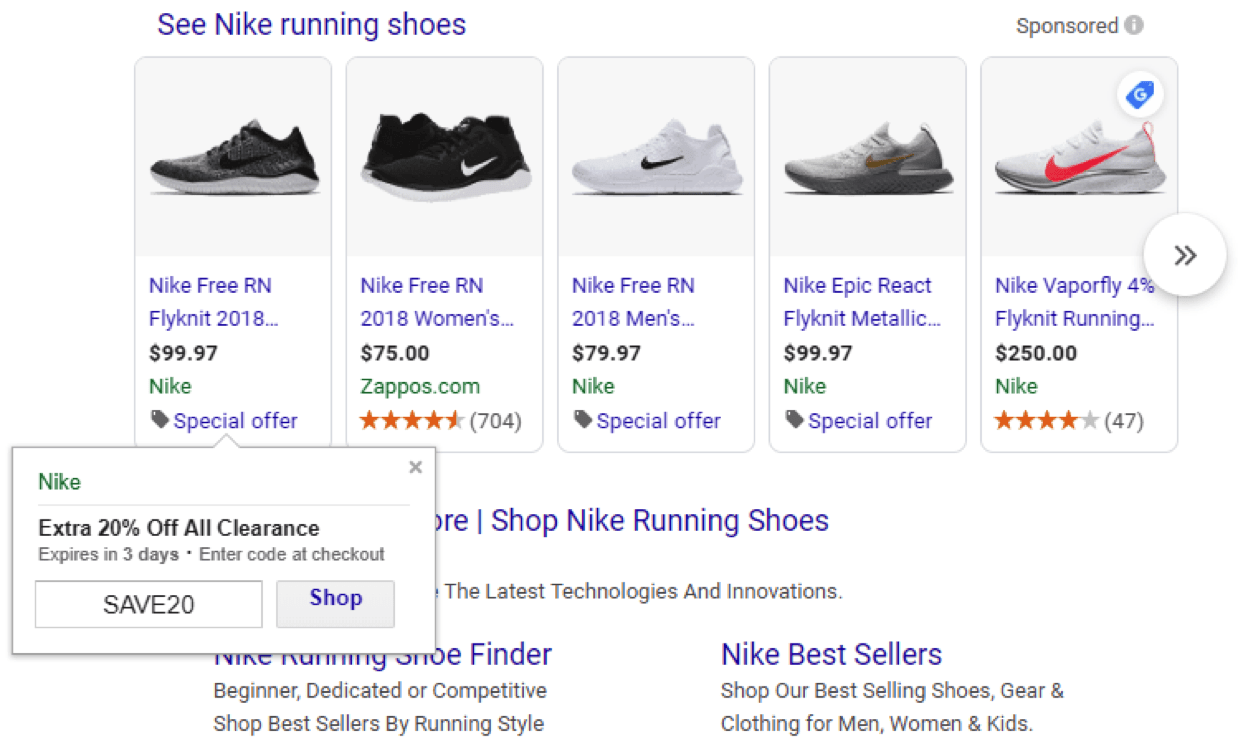Click the 'Expires in 3 days' note

pyautogui.click(x=110, y=554)
